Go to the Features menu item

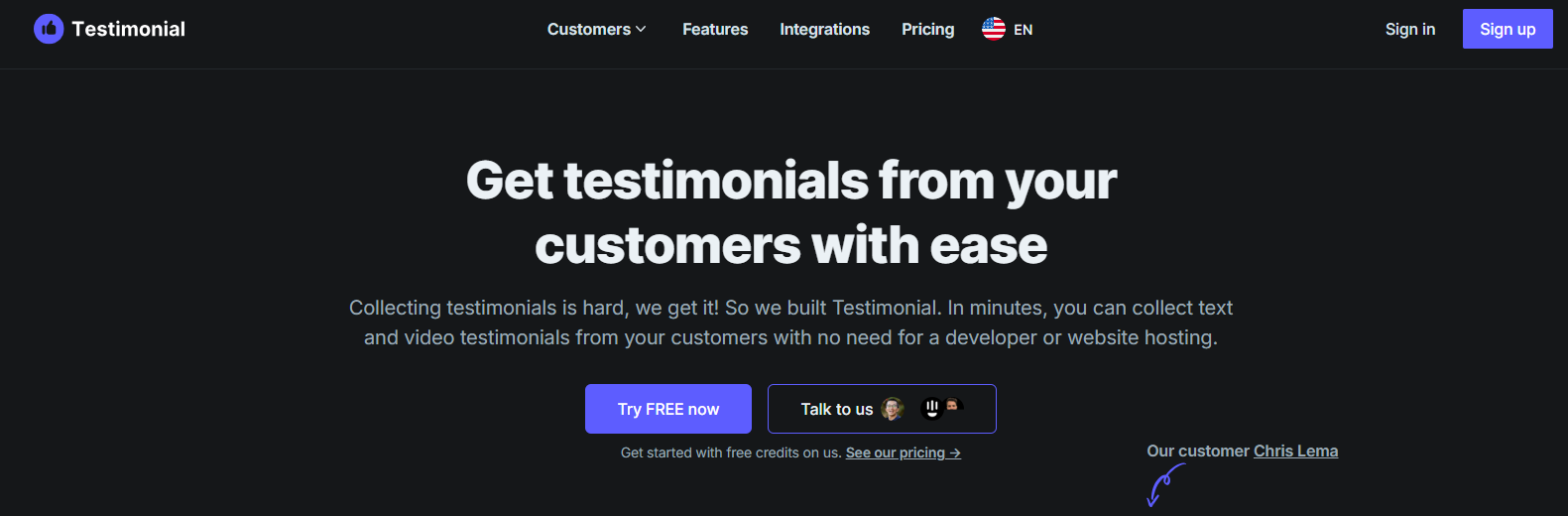tap(715, 30)
